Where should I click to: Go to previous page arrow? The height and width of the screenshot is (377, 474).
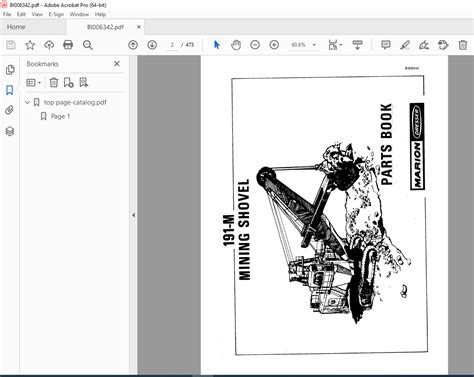[x=133, y=45]
